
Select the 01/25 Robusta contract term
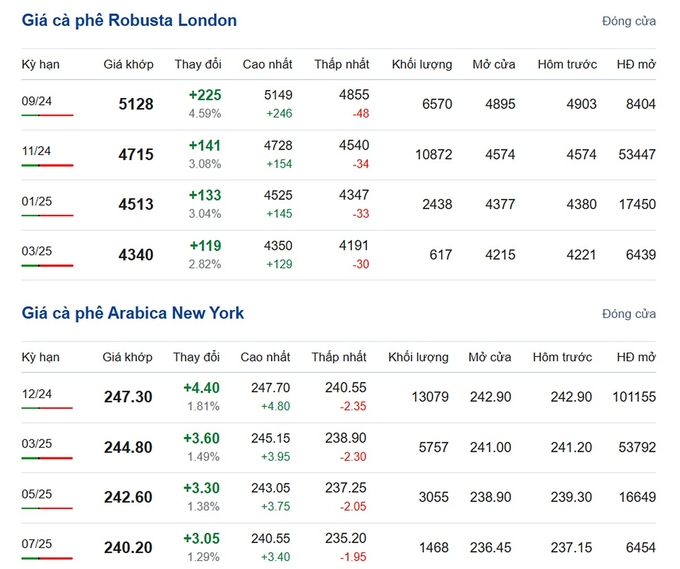pos(37,201)
